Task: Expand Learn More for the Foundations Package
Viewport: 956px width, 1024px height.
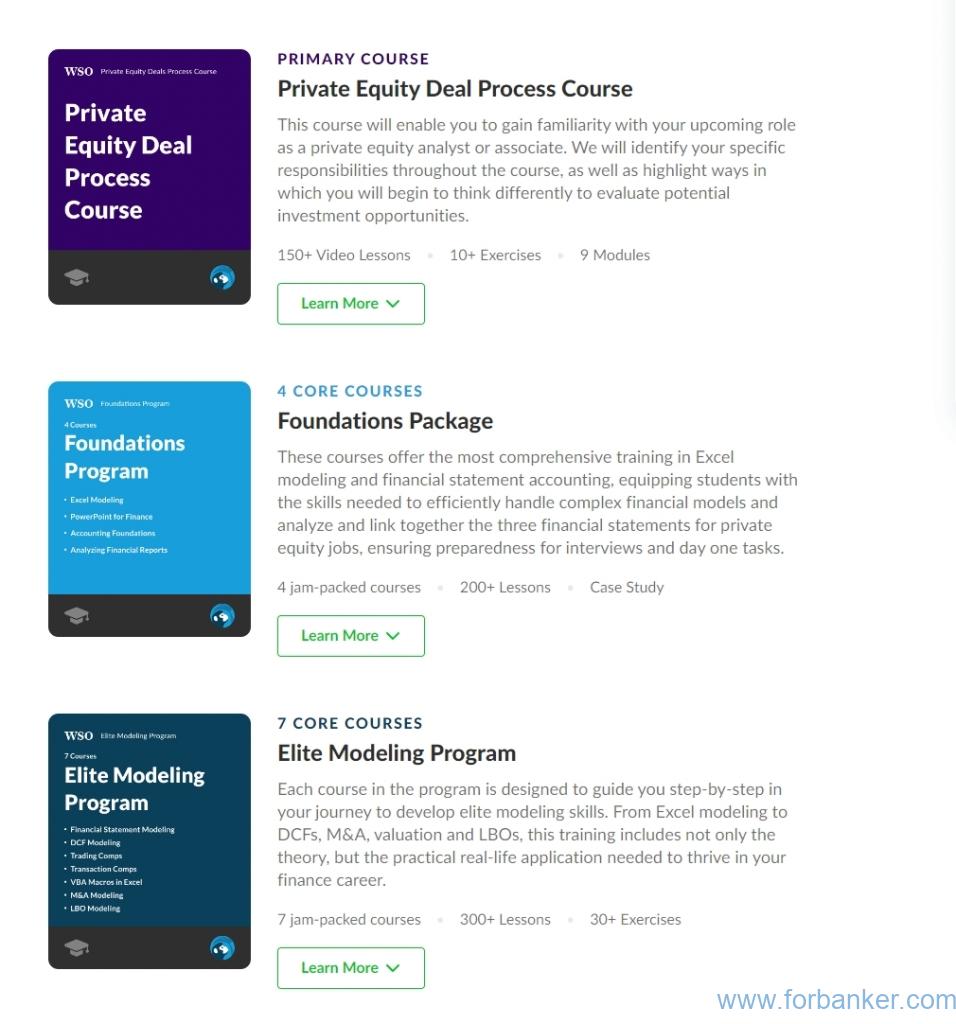Action: point(350,635)
